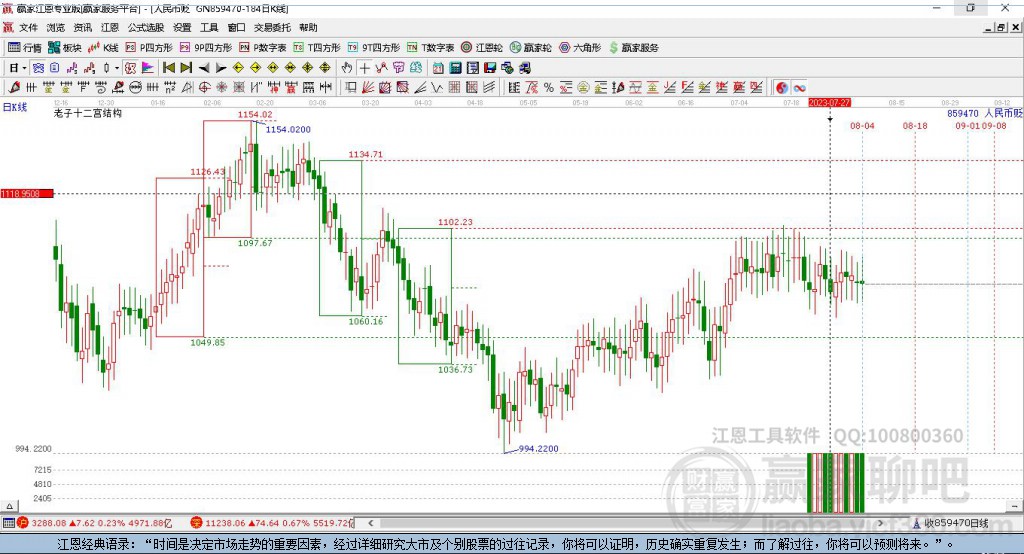Click the highlighted date 2023-07-27 marker
The width and height of the screenshot is (1024, 554).
click(x=829, y=103)
